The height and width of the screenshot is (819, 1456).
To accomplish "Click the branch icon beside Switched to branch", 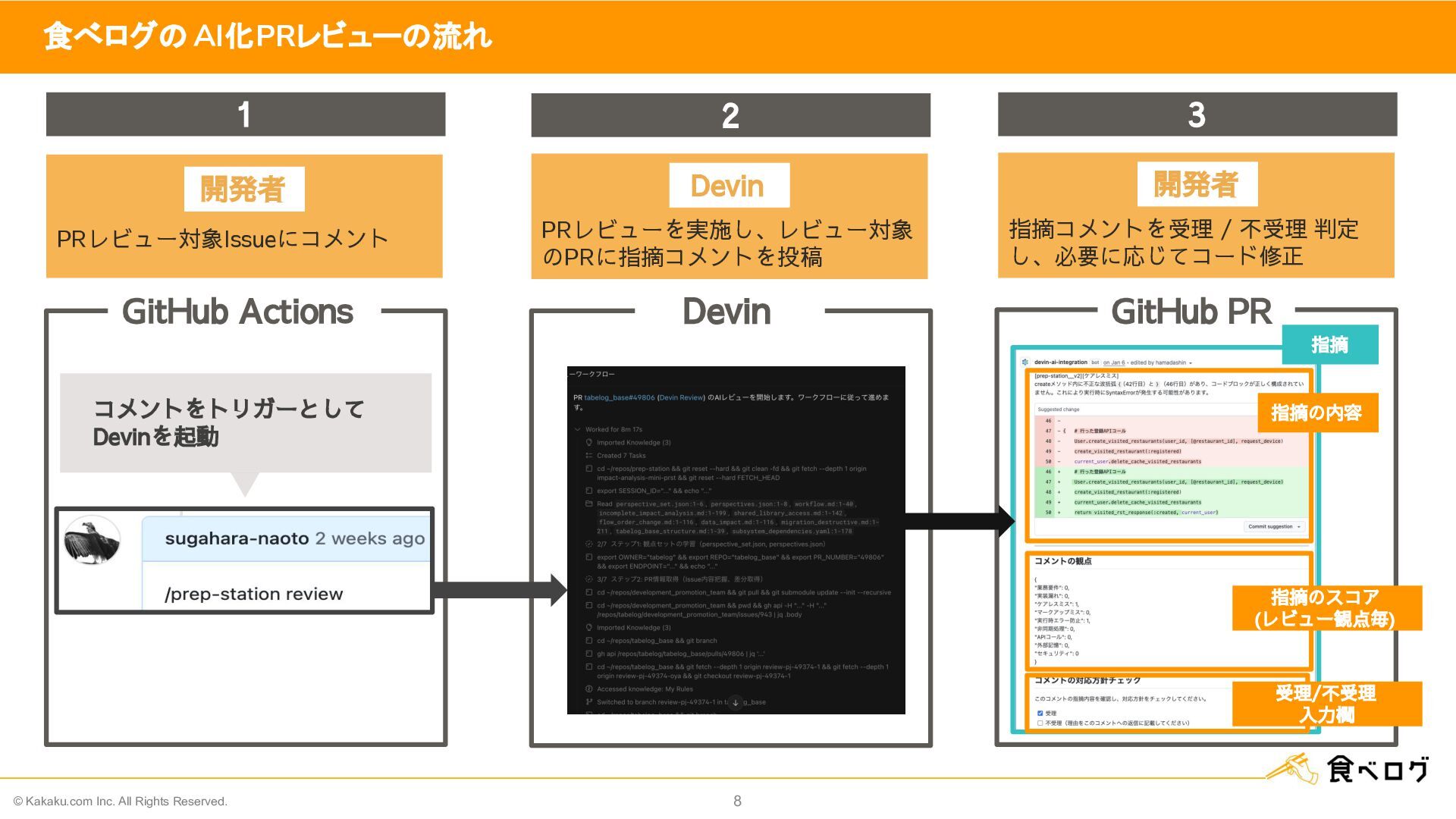I will pos(588,702).
